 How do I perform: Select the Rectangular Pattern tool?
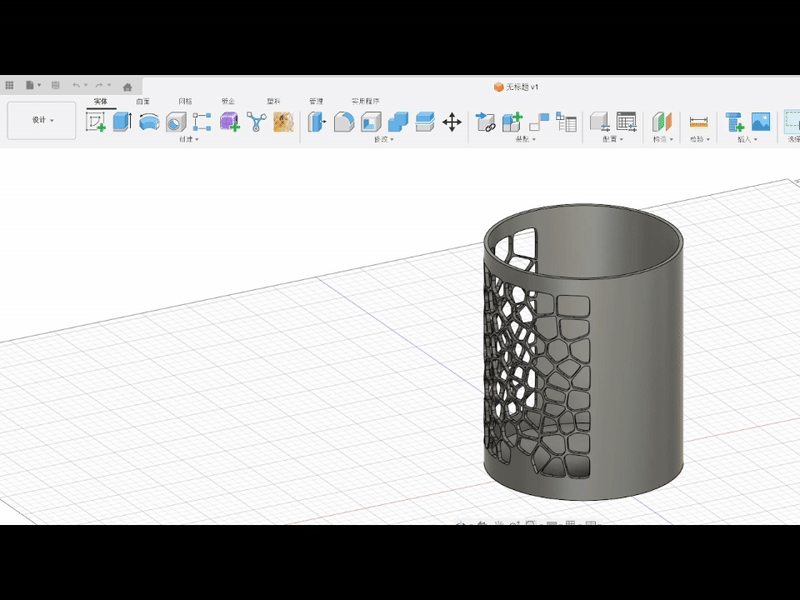pos(202,122)
